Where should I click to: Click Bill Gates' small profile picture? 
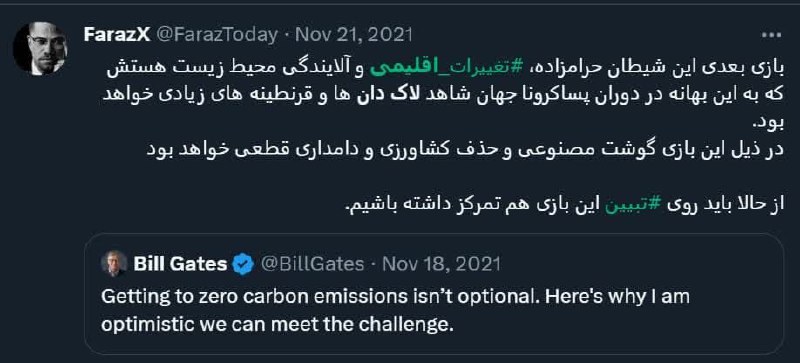pos(114,264)
